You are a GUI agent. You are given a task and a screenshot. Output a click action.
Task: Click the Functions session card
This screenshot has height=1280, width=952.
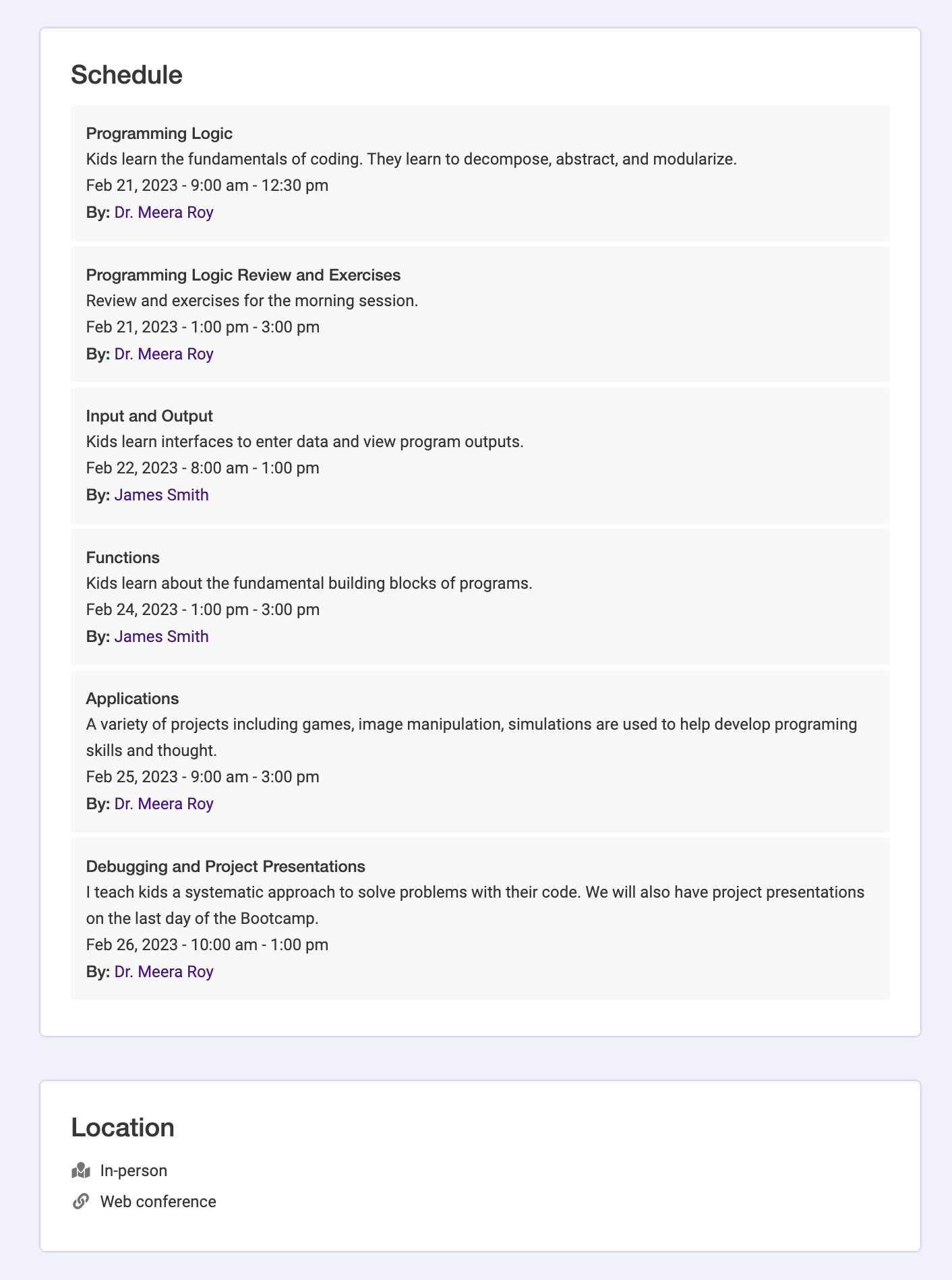point(479,597)
